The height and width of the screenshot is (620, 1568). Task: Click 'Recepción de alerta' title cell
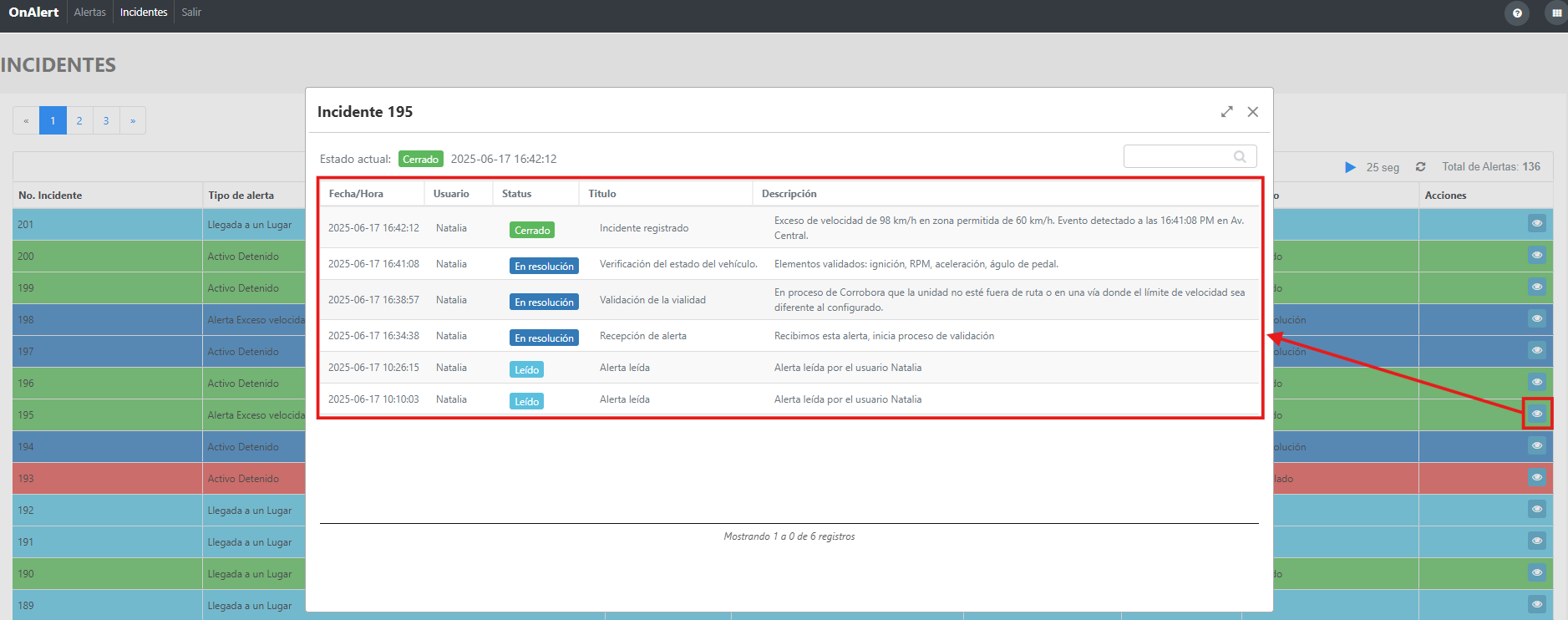tap(643, 336)
